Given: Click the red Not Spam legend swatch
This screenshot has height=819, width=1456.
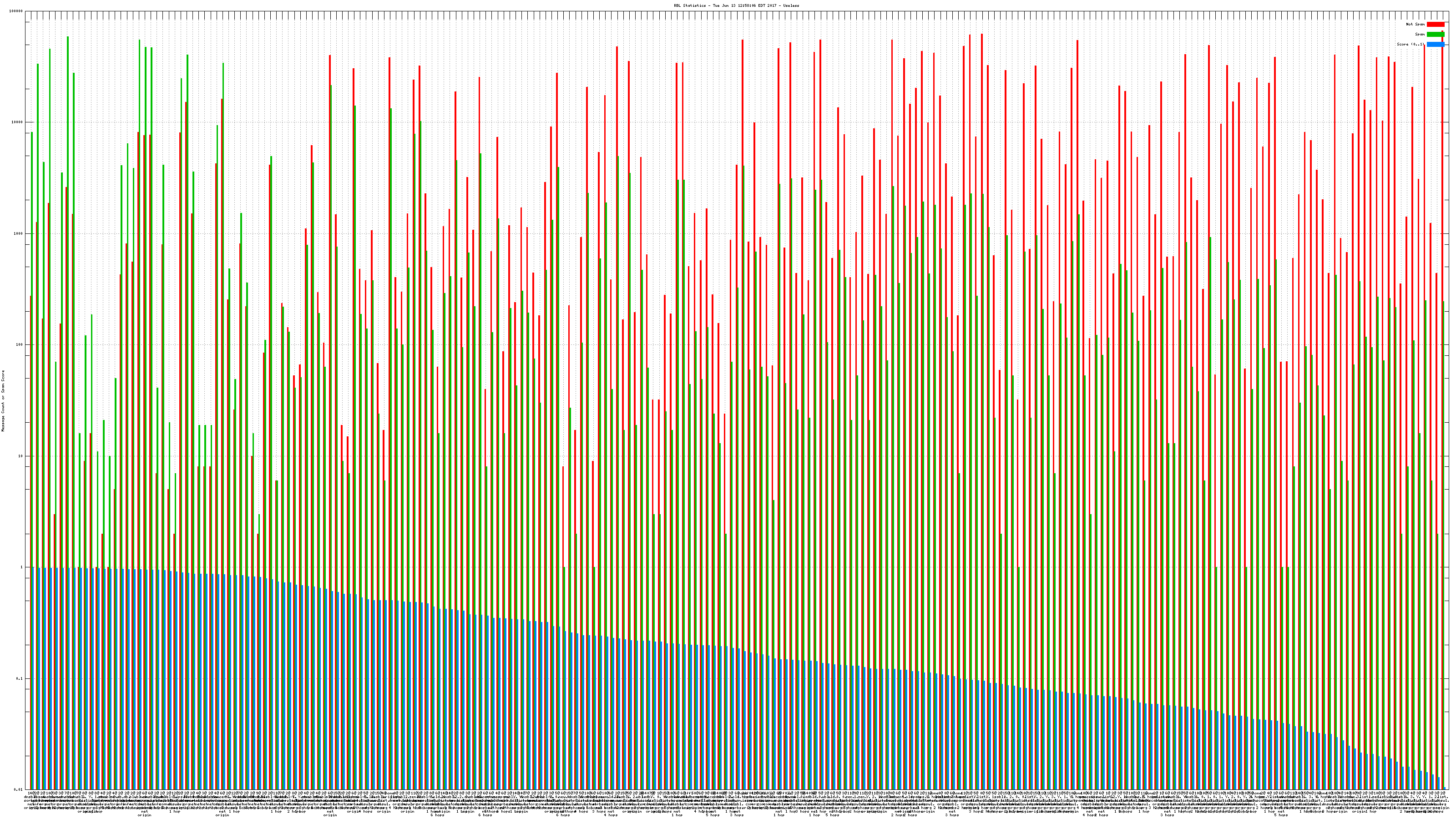Looking at the screenshot, I should (x=1435, y=24).
